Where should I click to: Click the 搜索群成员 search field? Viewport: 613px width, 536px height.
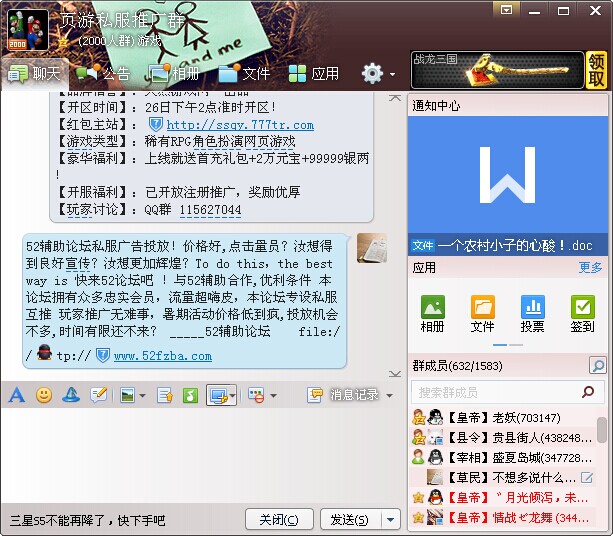point(507,392)
